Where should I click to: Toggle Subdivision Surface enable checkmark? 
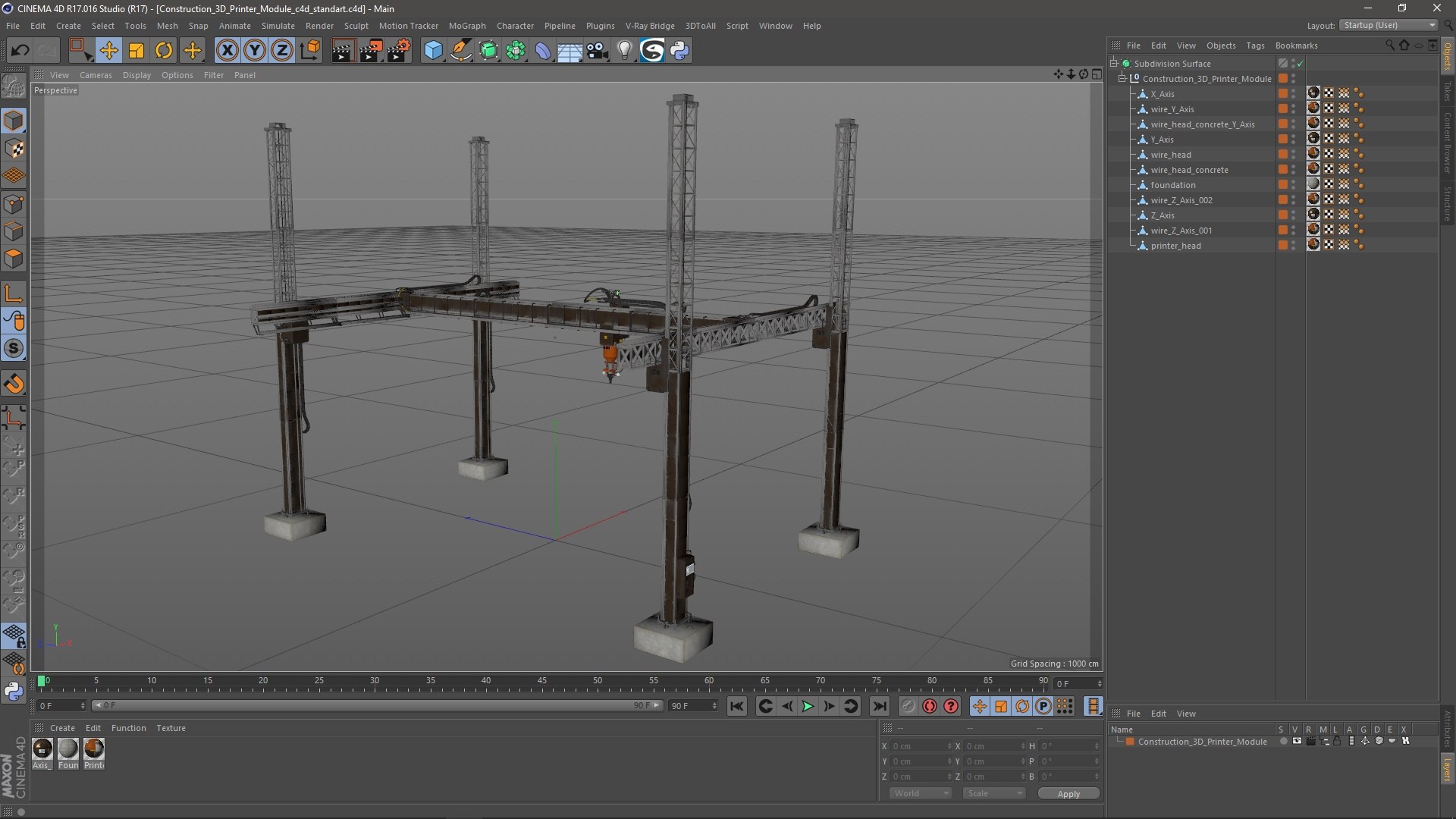point(1300,64)
